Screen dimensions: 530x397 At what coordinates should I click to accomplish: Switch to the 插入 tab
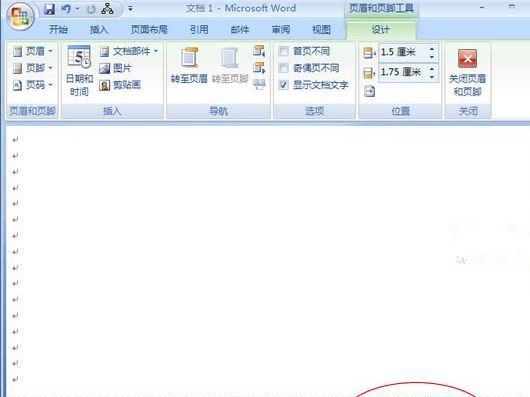[99, 30]
